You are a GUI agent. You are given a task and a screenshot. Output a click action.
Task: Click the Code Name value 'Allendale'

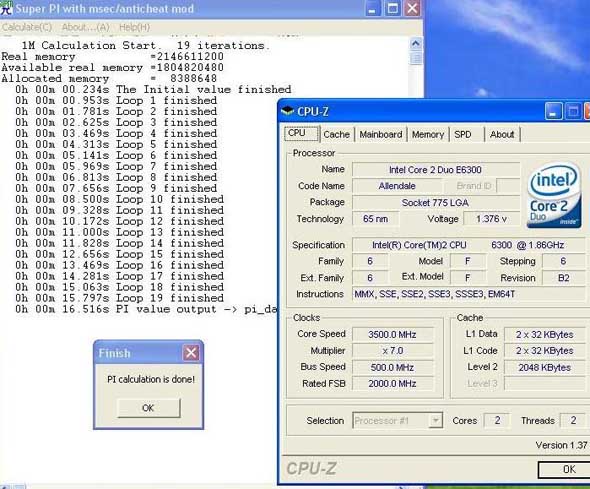[x=397, y=186]
